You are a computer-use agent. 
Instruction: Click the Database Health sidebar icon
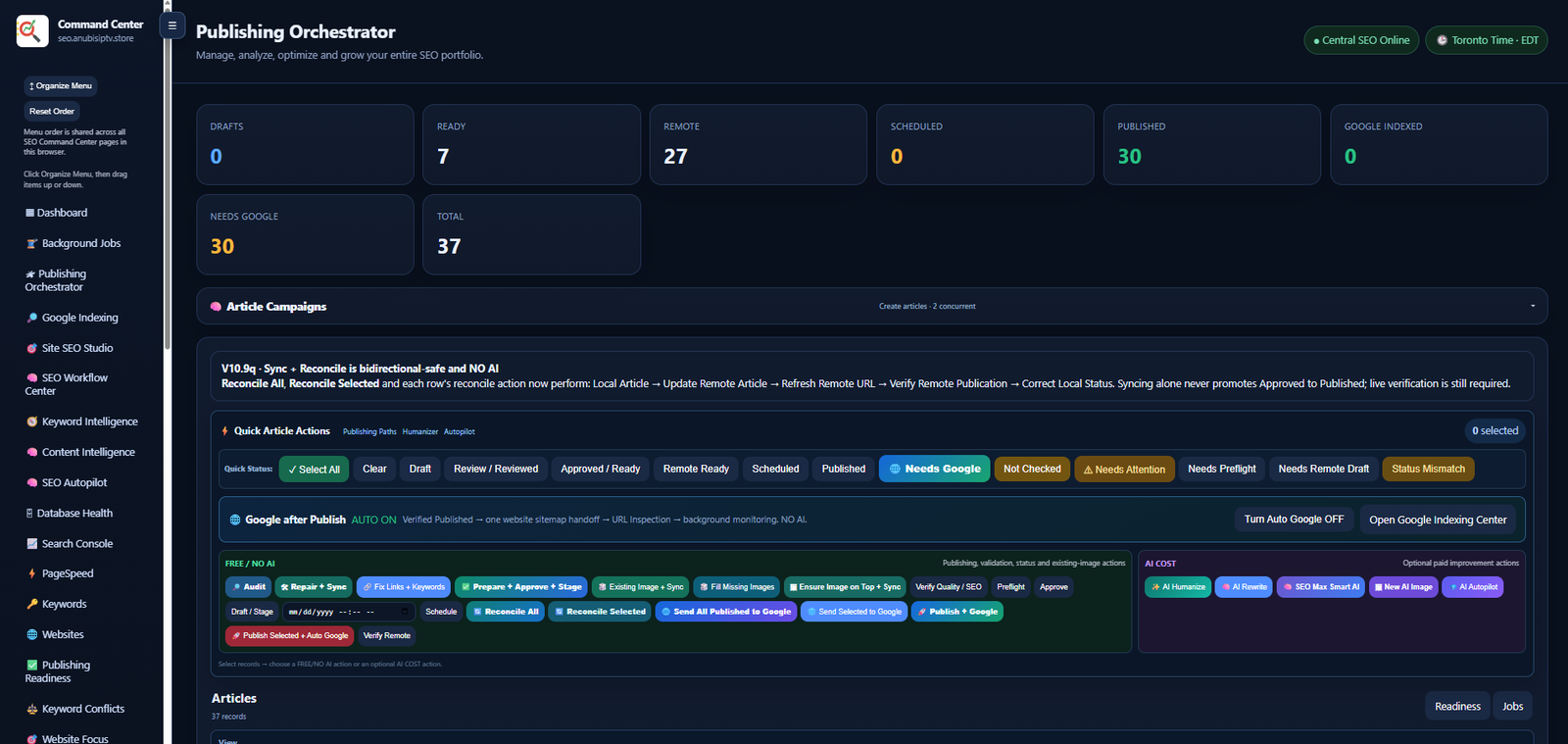[x=29, y=513]
